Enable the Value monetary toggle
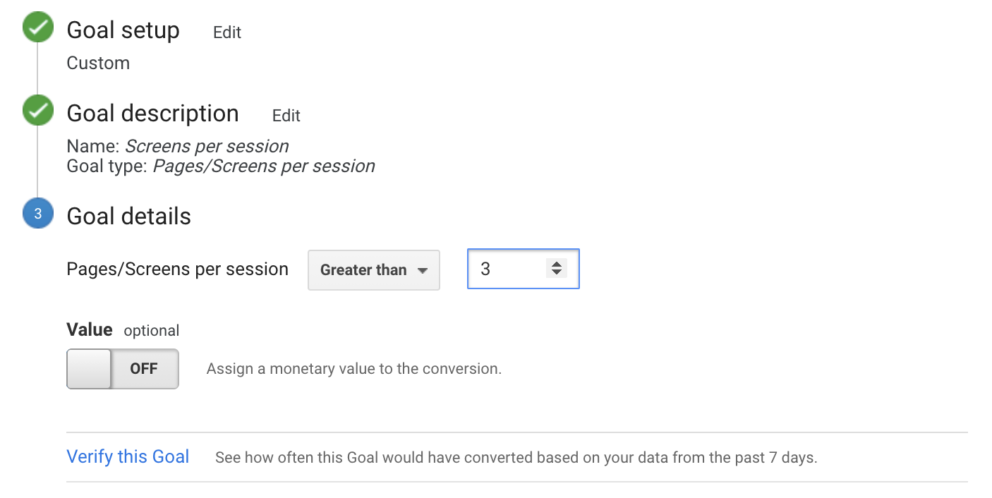 click(x=122, y=369)
